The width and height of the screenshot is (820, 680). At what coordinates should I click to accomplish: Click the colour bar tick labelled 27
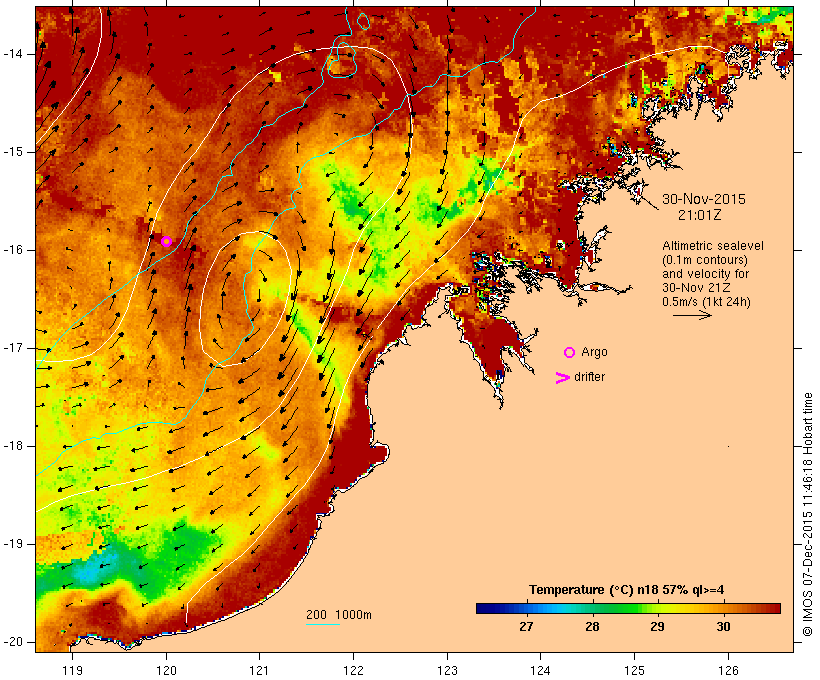coord(526,627)
